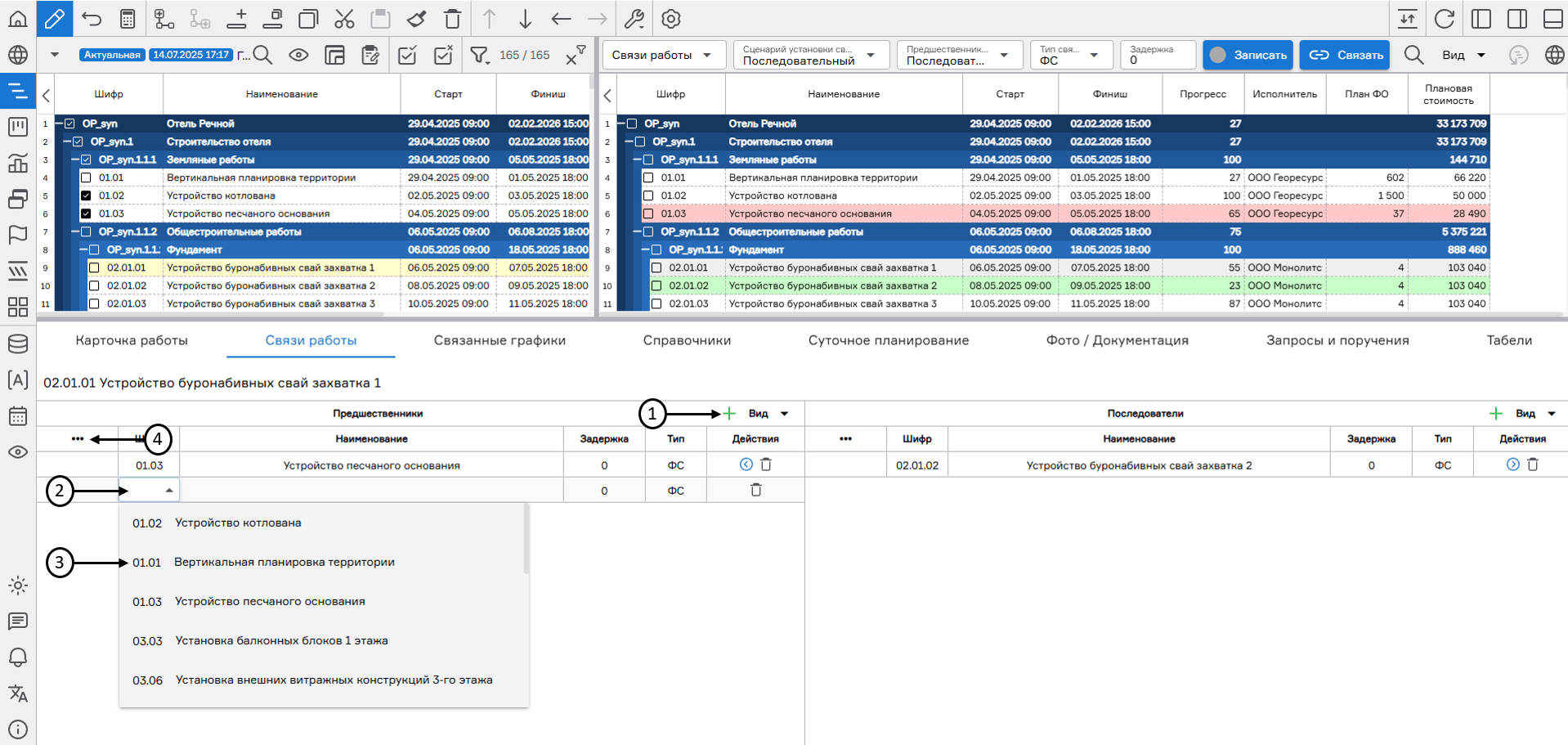
Task: Switch to the Карточка работы tab
Action: (x=132, y=340)
